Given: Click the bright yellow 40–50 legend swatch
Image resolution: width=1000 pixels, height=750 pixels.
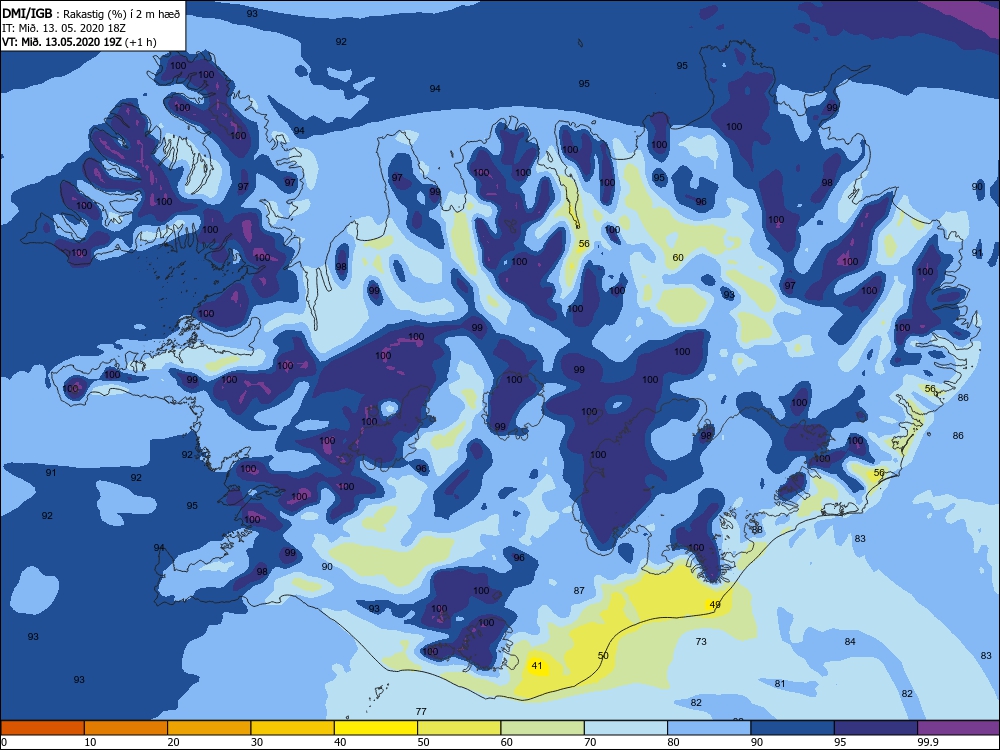Looking at the screenshot, I should (376, 728).
